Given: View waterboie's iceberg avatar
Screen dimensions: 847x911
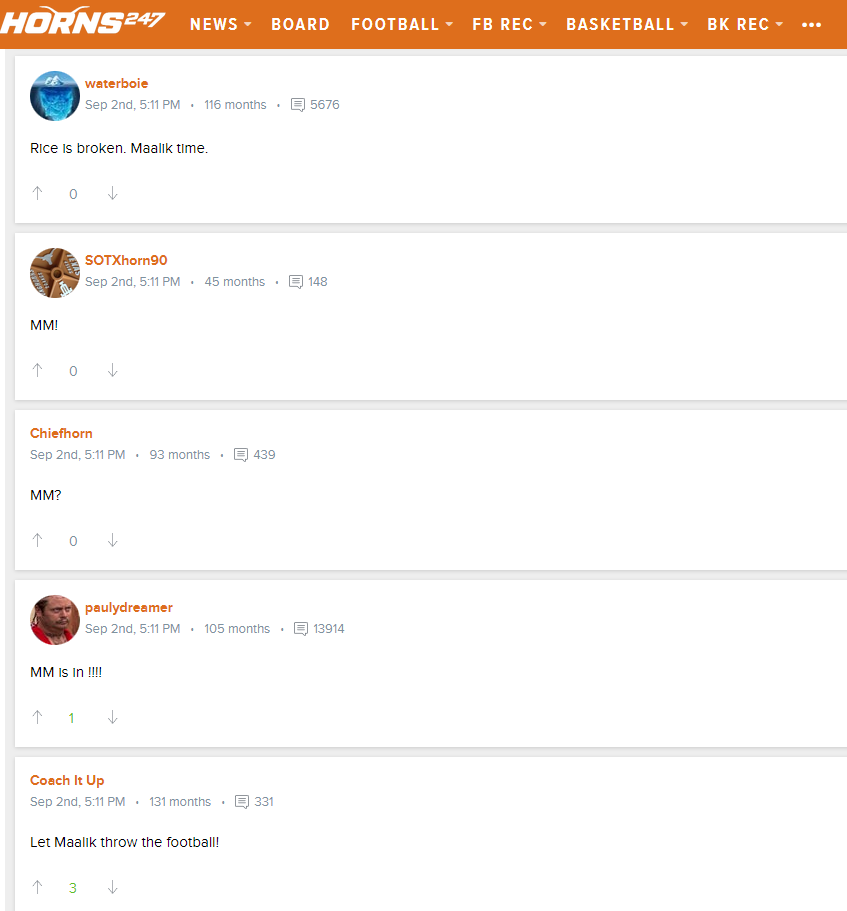Looking at the screenshot, I should click(55, 96).
